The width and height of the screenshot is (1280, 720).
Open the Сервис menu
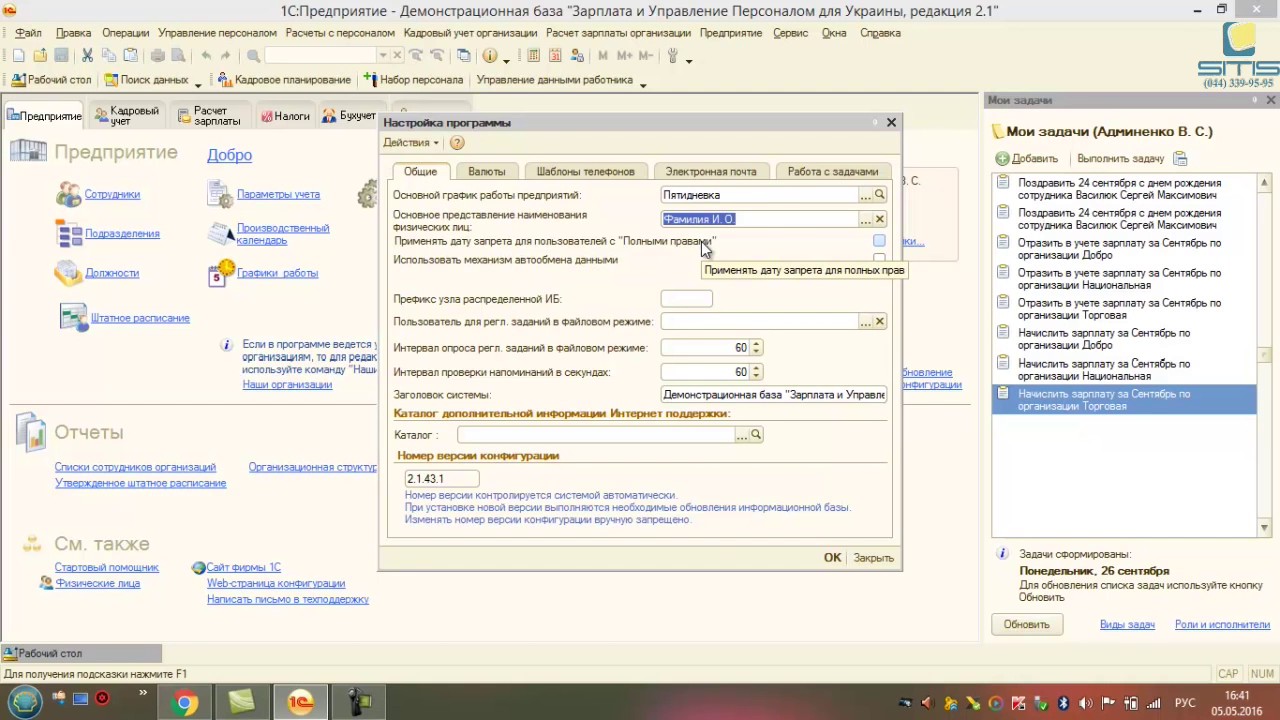[x=790, y=33]
